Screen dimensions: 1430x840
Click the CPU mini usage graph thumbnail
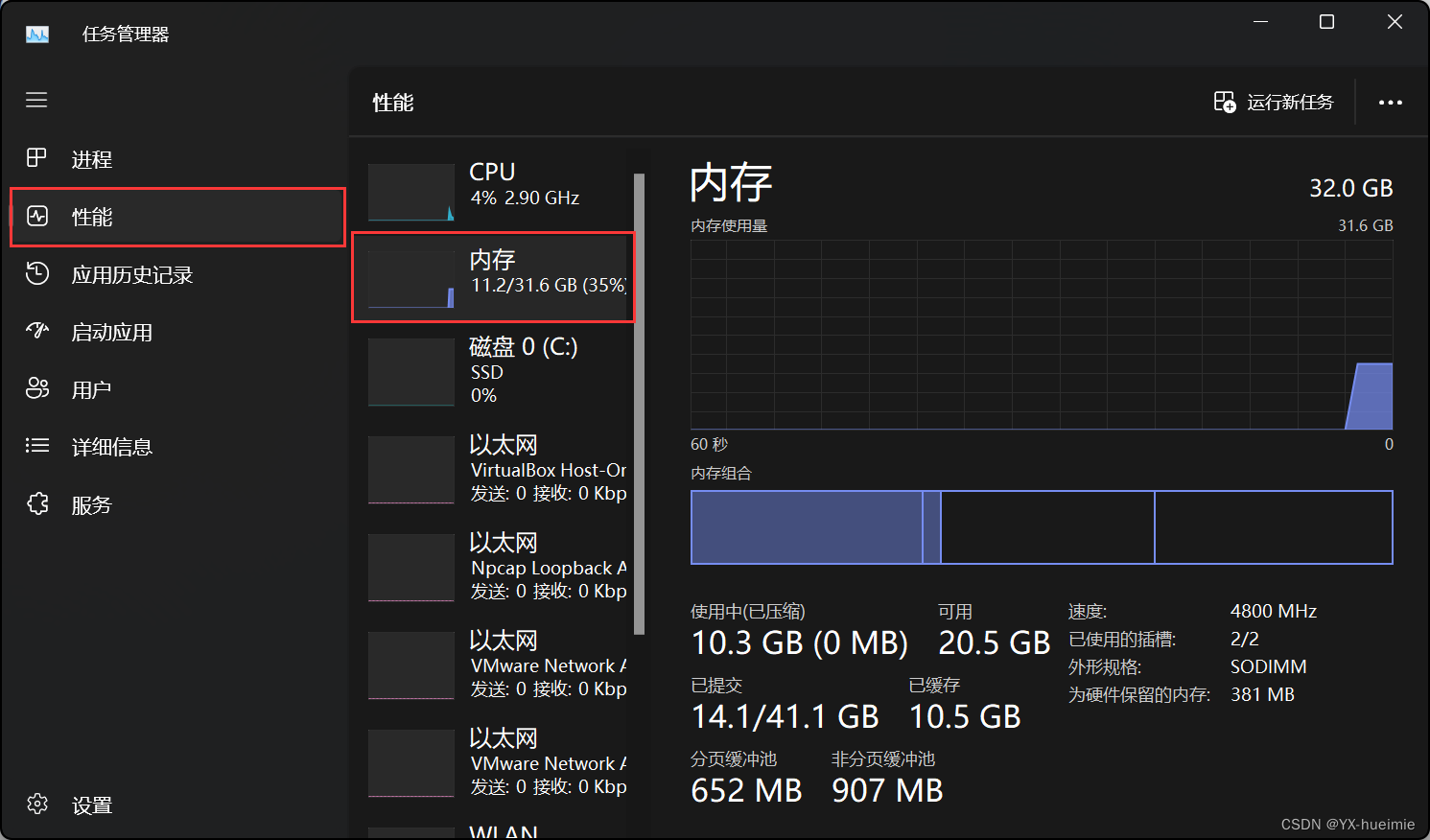411,192
